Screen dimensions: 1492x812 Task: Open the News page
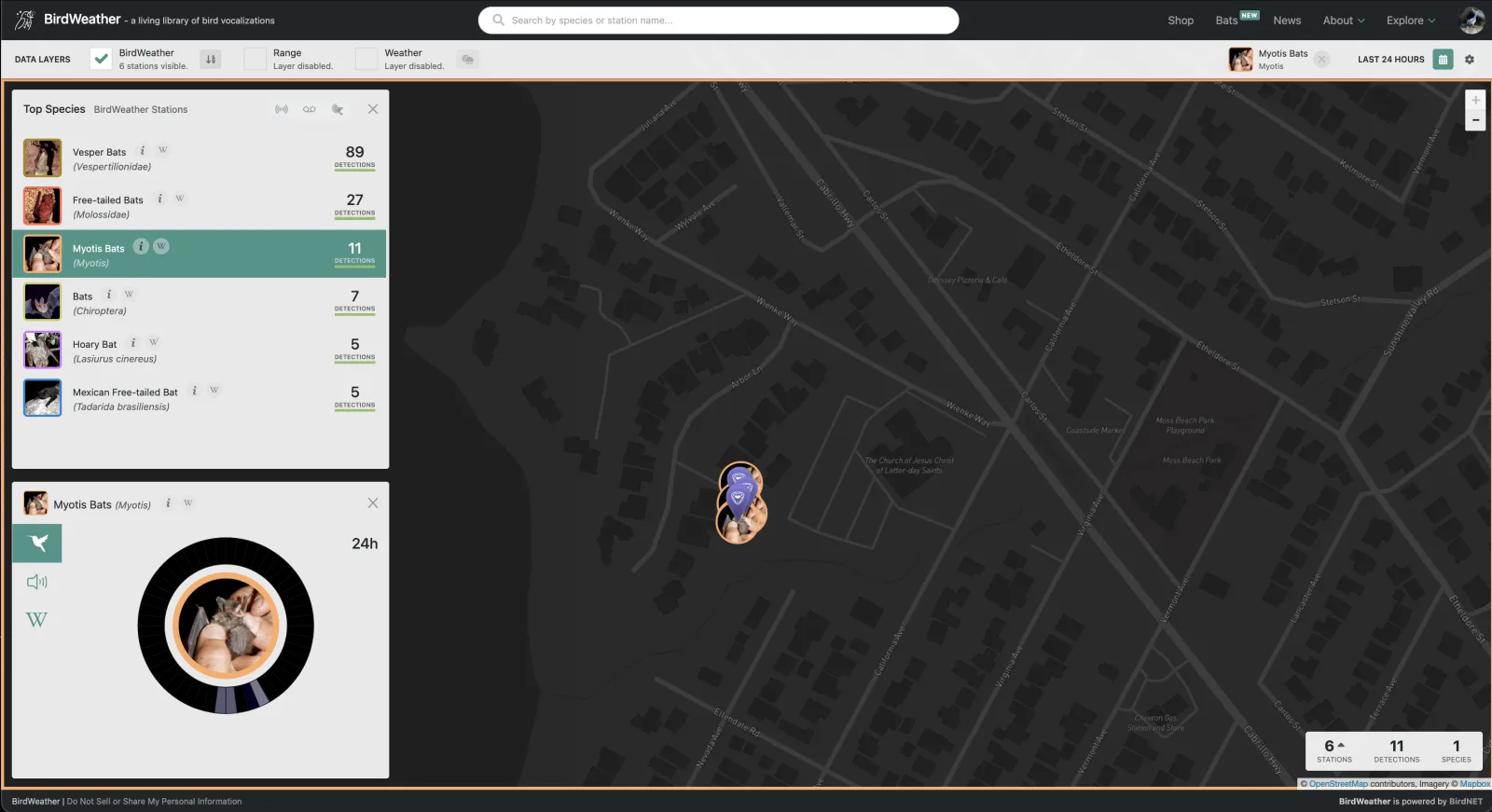(x=1287, y=21)
